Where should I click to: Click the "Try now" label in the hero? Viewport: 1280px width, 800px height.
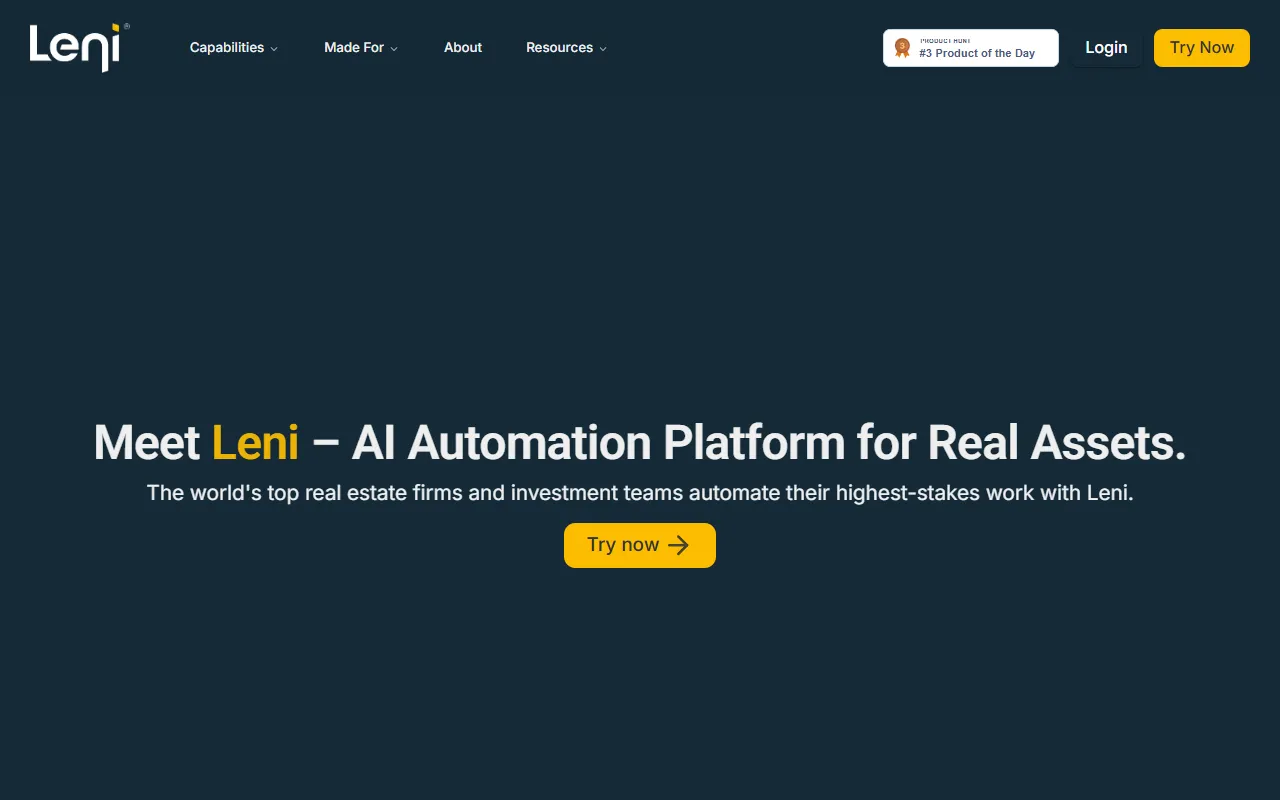(623, 545)
